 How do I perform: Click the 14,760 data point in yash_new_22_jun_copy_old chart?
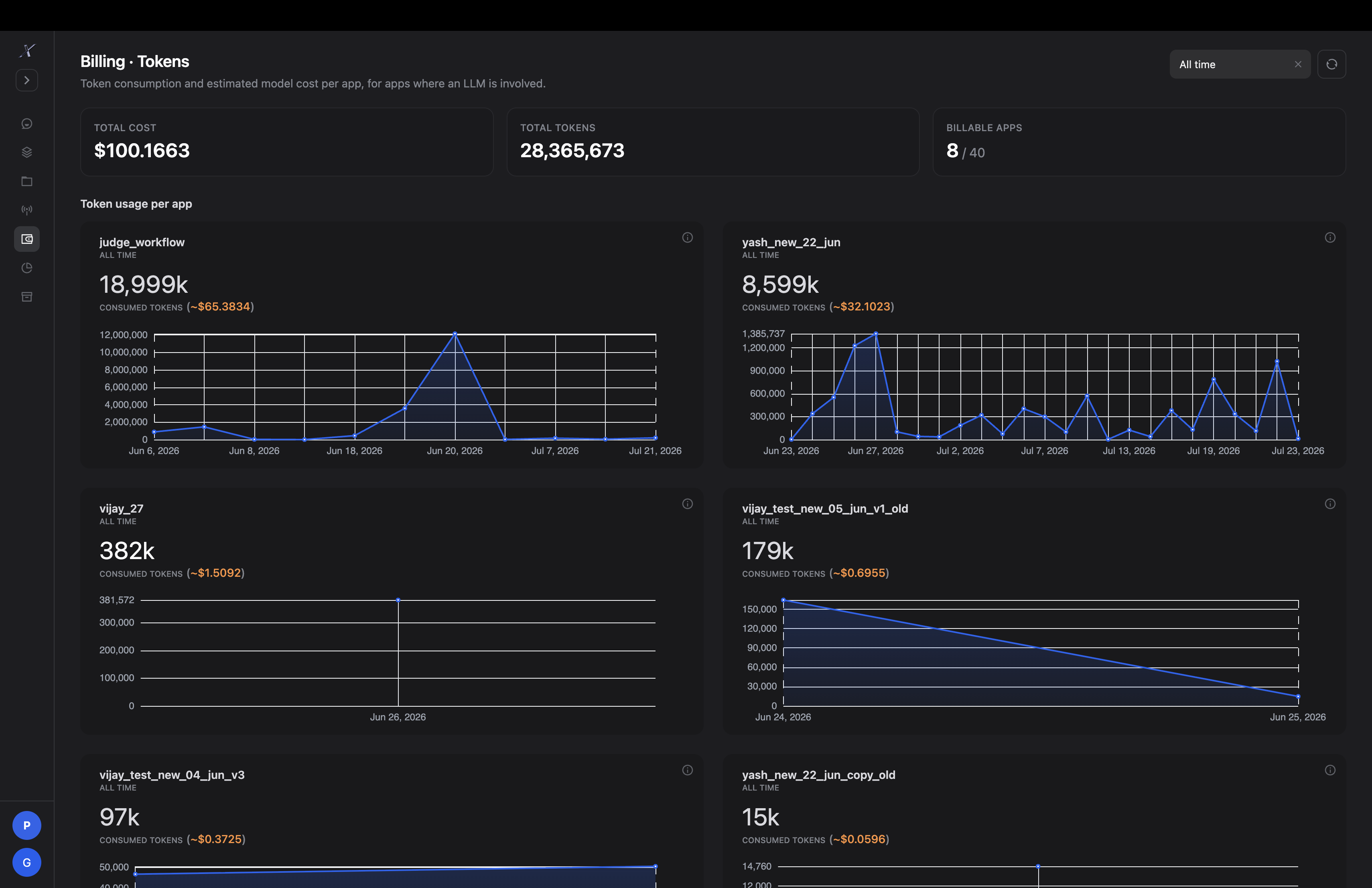click(1038, 866)
